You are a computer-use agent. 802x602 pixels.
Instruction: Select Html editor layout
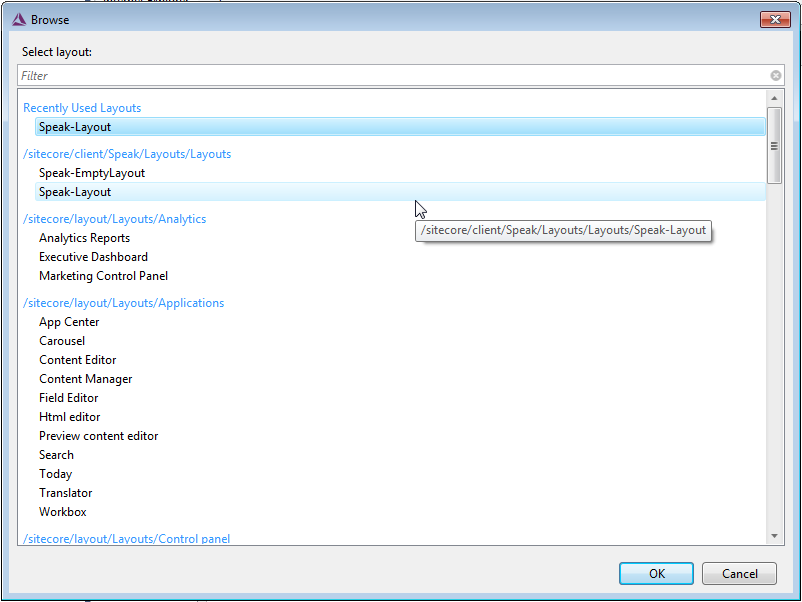tap(400, 416)
